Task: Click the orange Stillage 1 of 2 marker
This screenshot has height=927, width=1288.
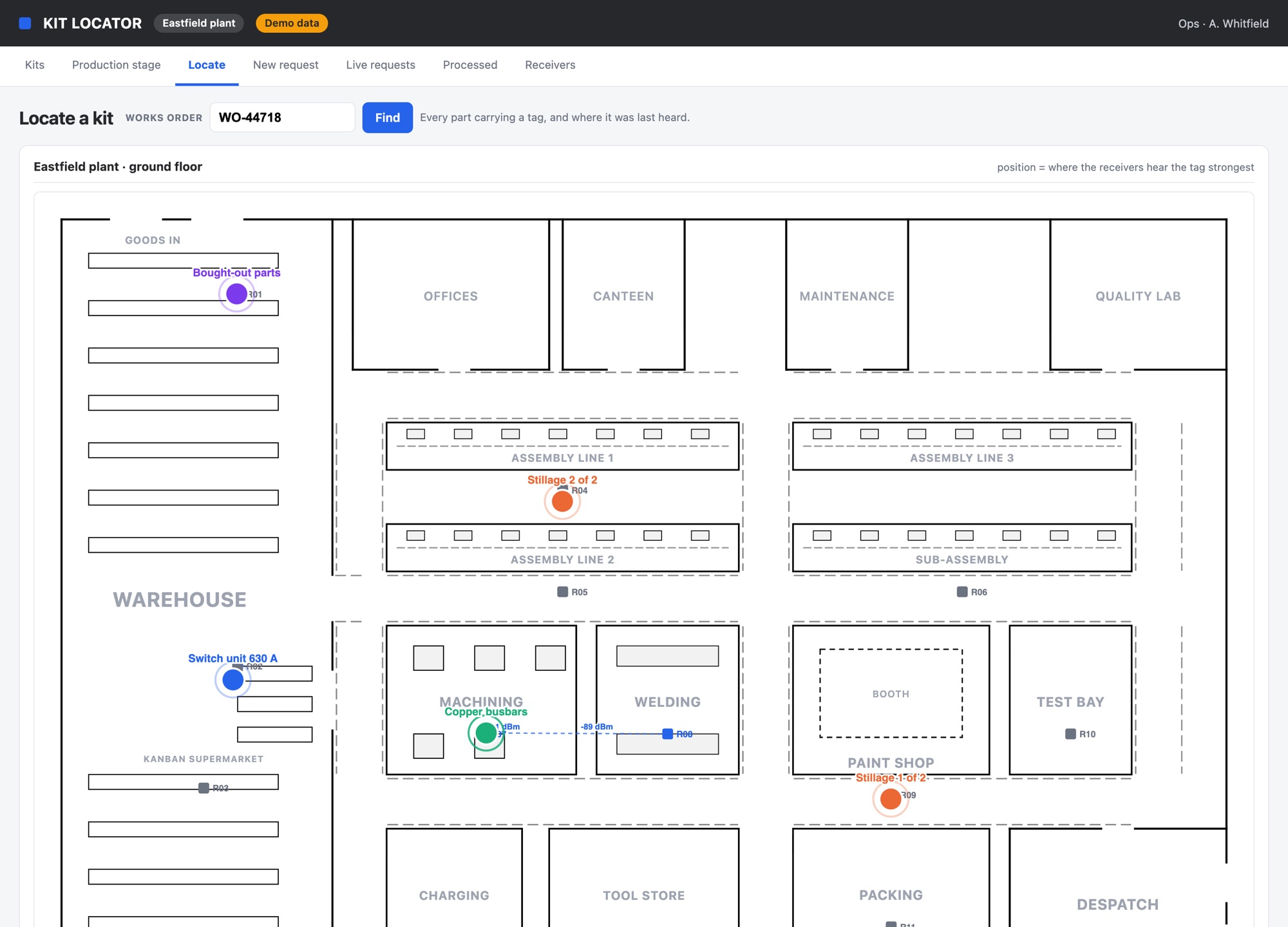Action: (x=891, y=799)
